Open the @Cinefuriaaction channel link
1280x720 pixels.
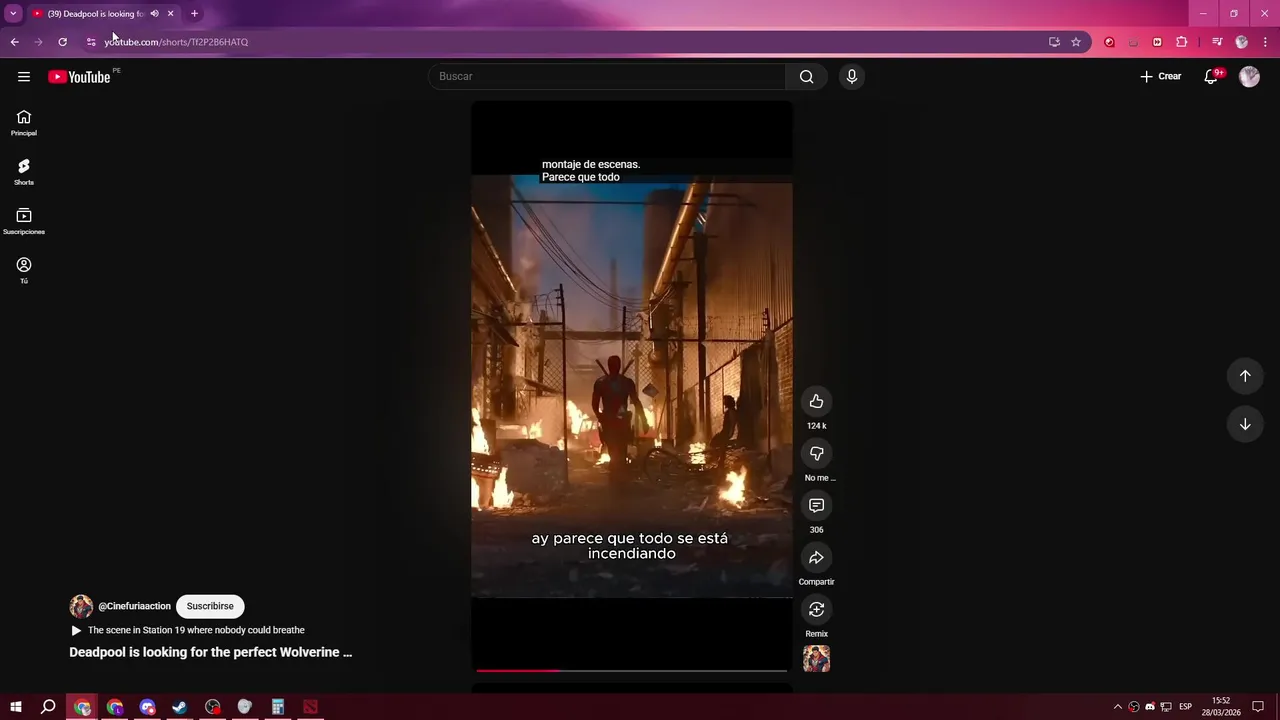[x=134, y=606]
